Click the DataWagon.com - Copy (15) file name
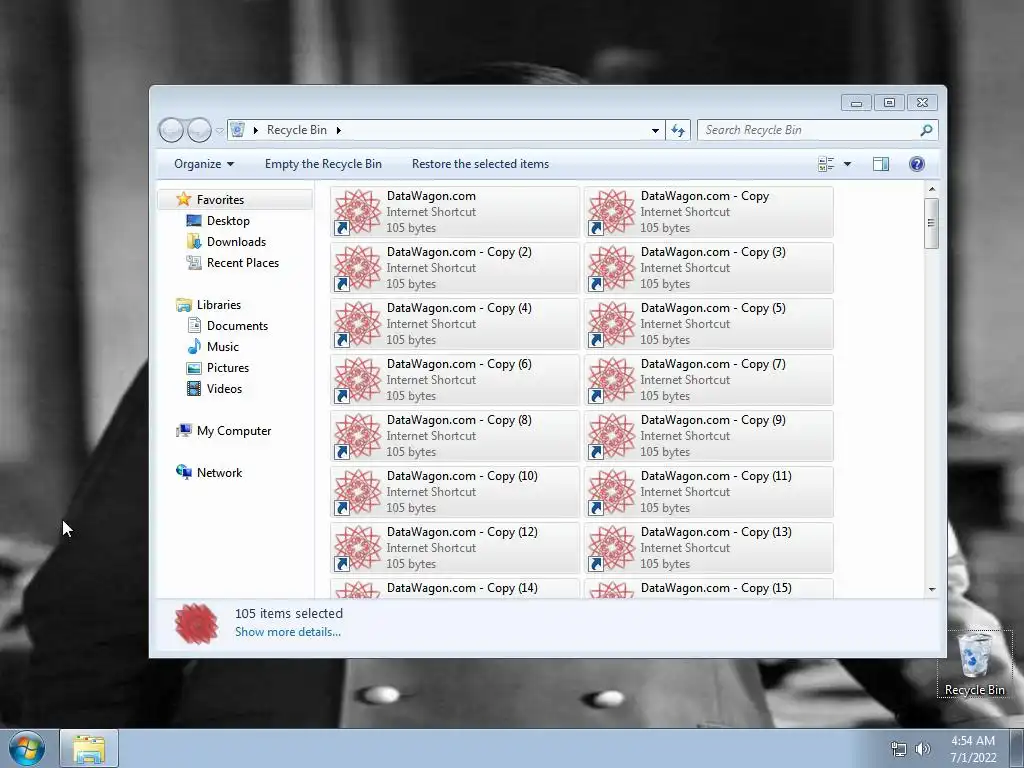Image resolution: width=1024 pixels, height=768 pixels. 716,588
